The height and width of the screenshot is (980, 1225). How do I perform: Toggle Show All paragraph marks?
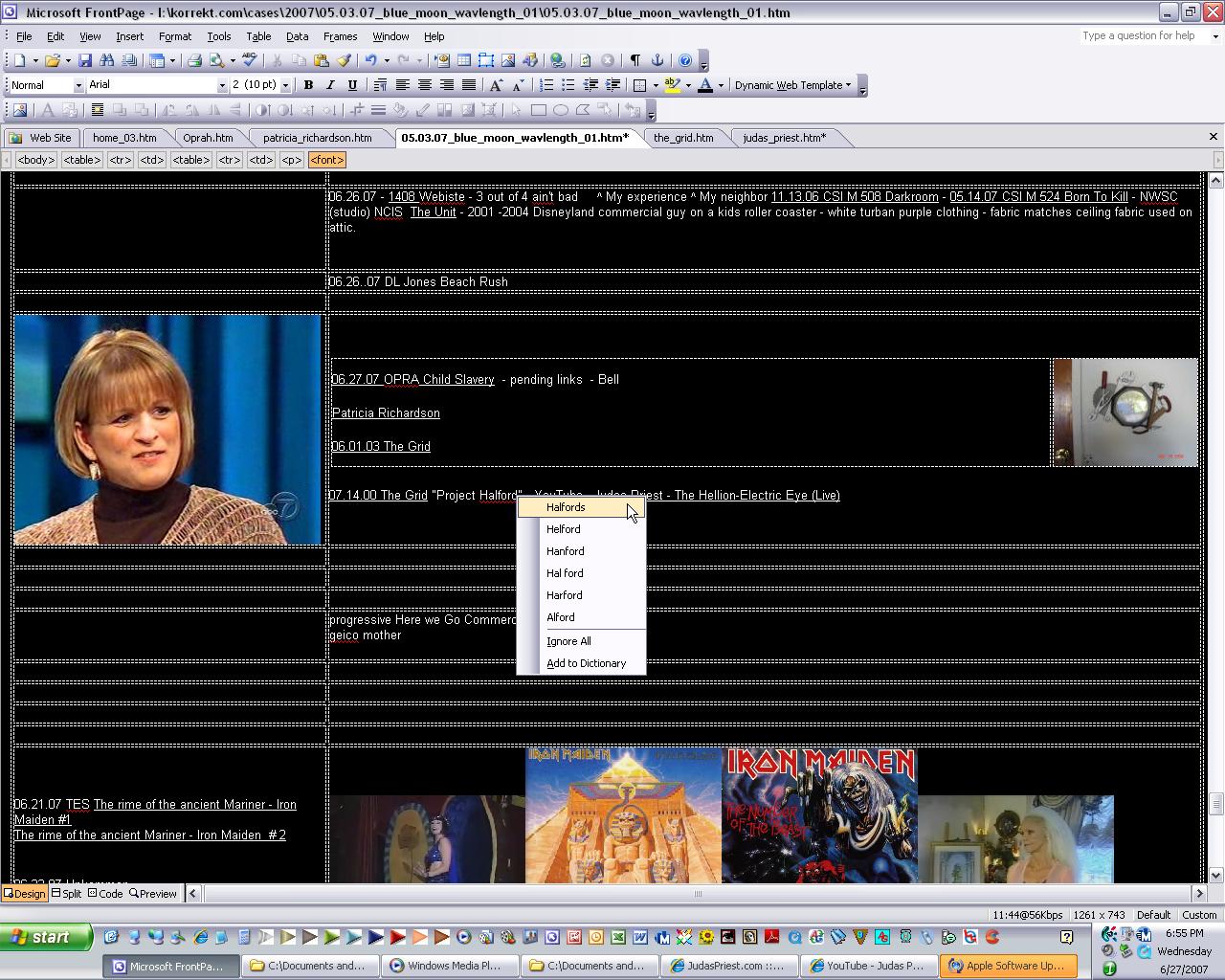tap(635, 60)
